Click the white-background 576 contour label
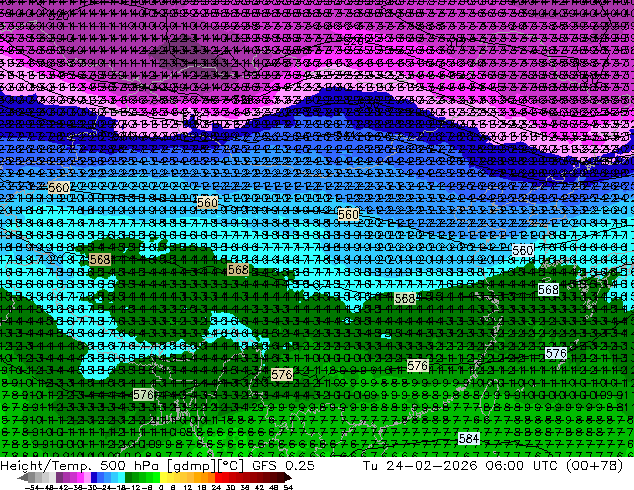634x490 pixels. pos(556,354)
